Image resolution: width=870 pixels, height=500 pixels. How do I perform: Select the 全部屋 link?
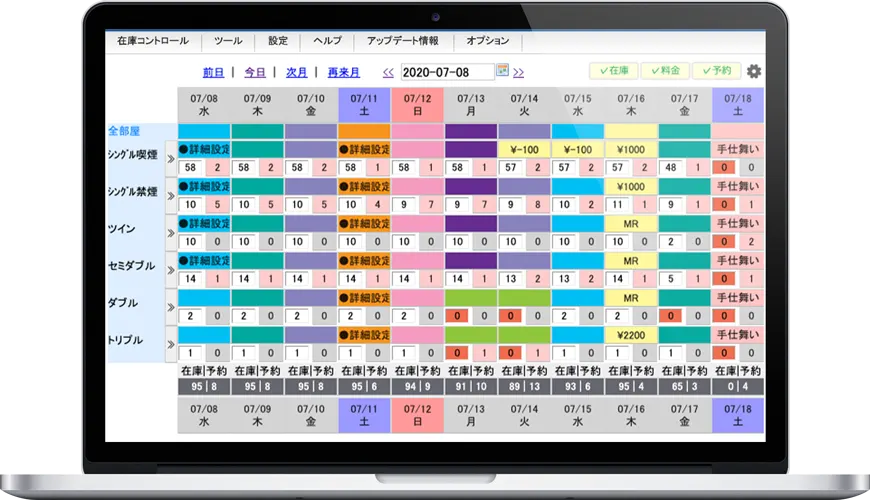point(124,131)
